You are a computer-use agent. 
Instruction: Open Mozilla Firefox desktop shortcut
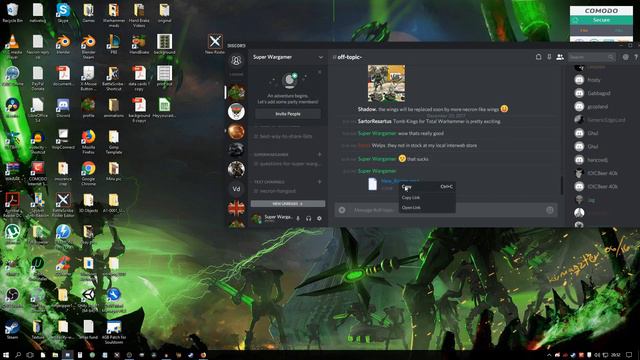point(88,141)
